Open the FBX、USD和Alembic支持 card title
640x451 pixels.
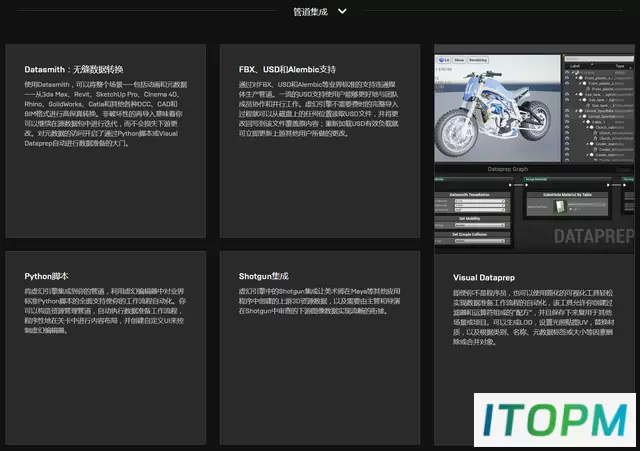pos(287,69)
